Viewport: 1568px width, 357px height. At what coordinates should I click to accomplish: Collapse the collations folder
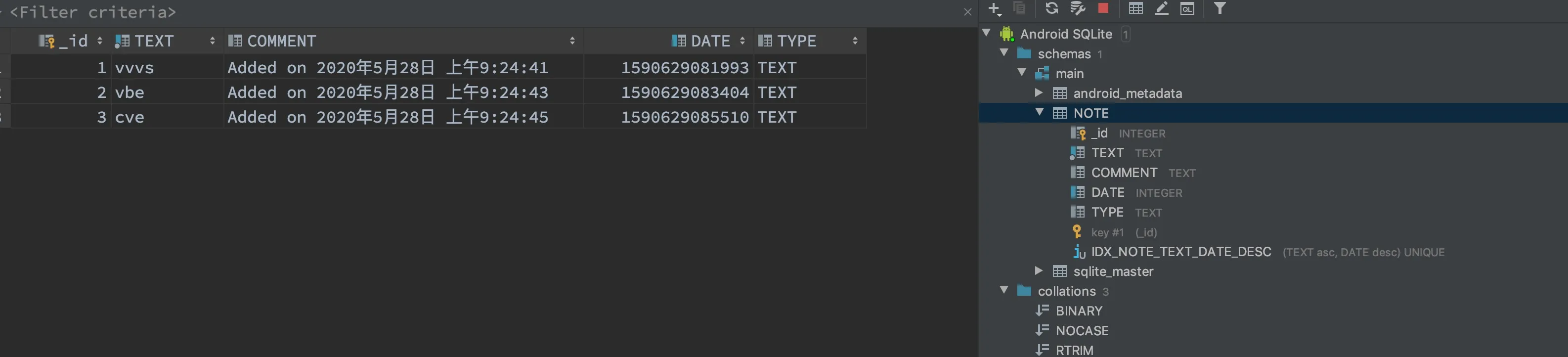coord(1004,290)
